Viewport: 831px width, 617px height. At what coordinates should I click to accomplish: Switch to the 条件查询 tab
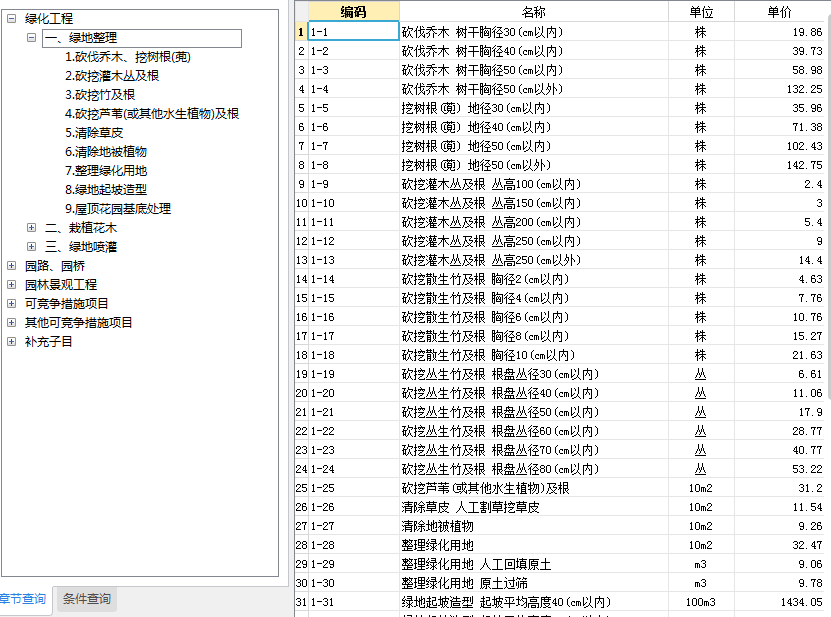tap(86, 599)
